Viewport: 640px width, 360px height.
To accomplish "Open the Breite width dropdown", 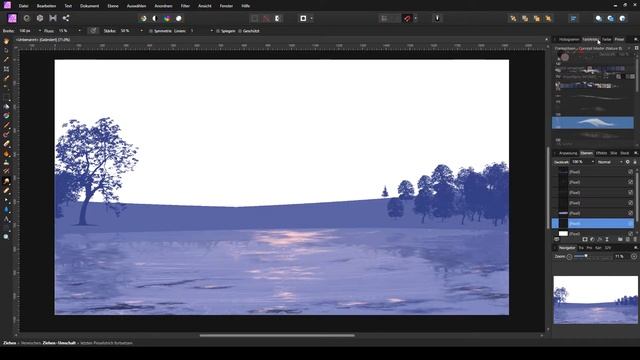I will (x=40, y=31).
